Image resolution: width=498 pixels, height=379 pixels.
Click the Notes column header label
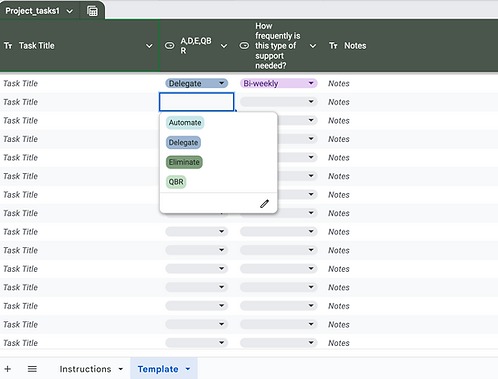pyautogui.click(x=355, y=46)
